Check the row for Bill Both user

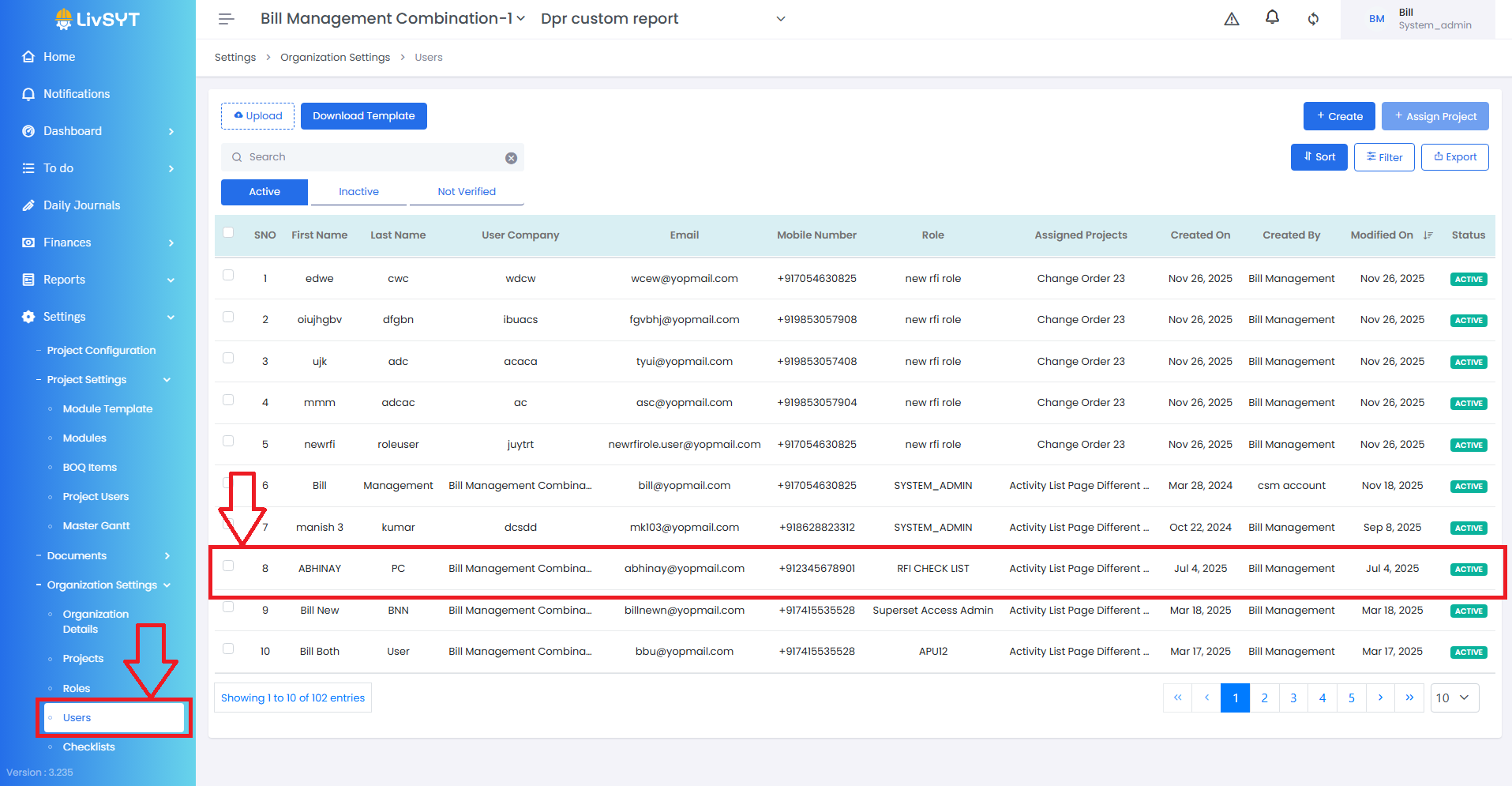228,649
